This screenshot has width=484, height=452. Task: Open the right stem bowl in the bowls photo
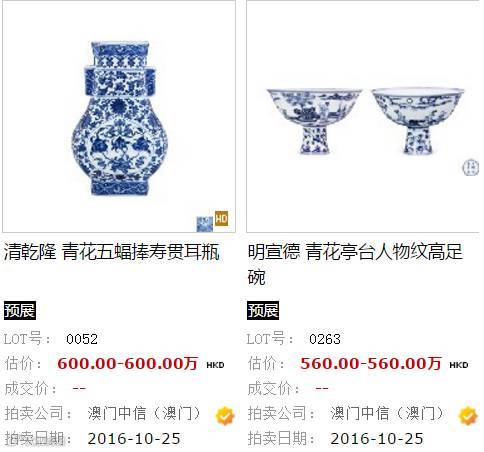point(417,121)
